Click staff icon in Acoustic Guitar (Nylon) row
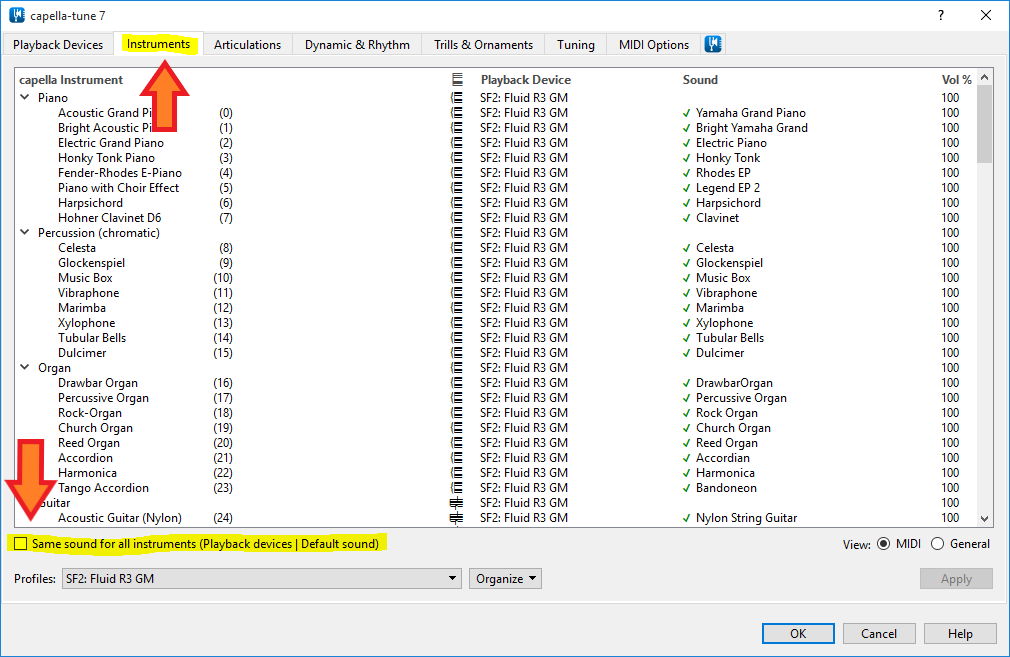 click(456, 518)
